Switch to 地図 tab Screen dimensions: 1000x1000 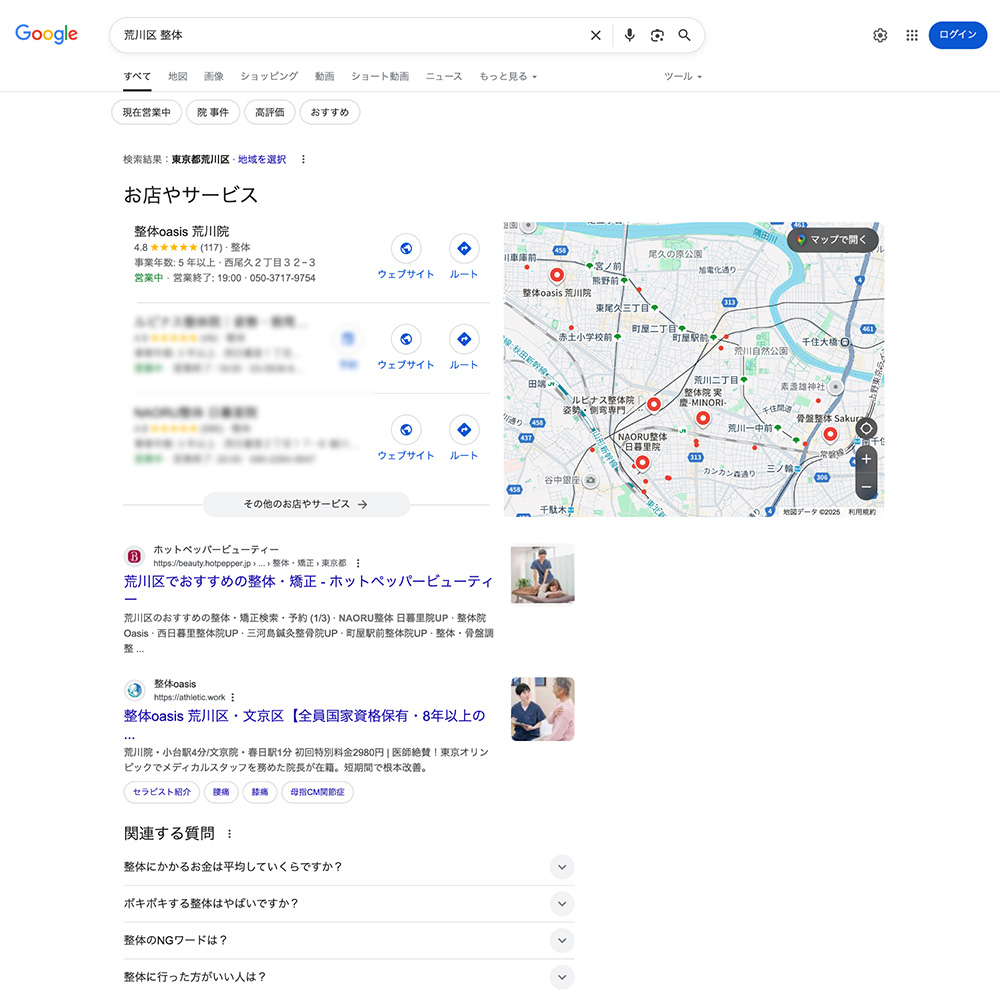(178, 77)
